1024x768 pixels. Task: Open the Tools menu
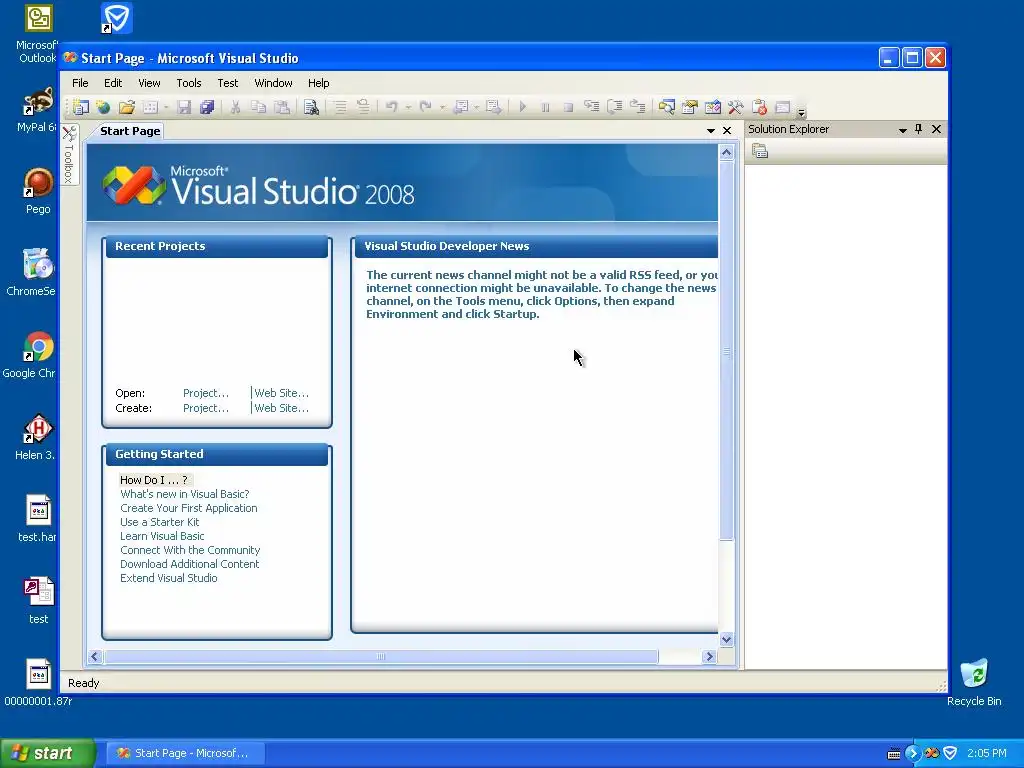[x=189, y=83]
